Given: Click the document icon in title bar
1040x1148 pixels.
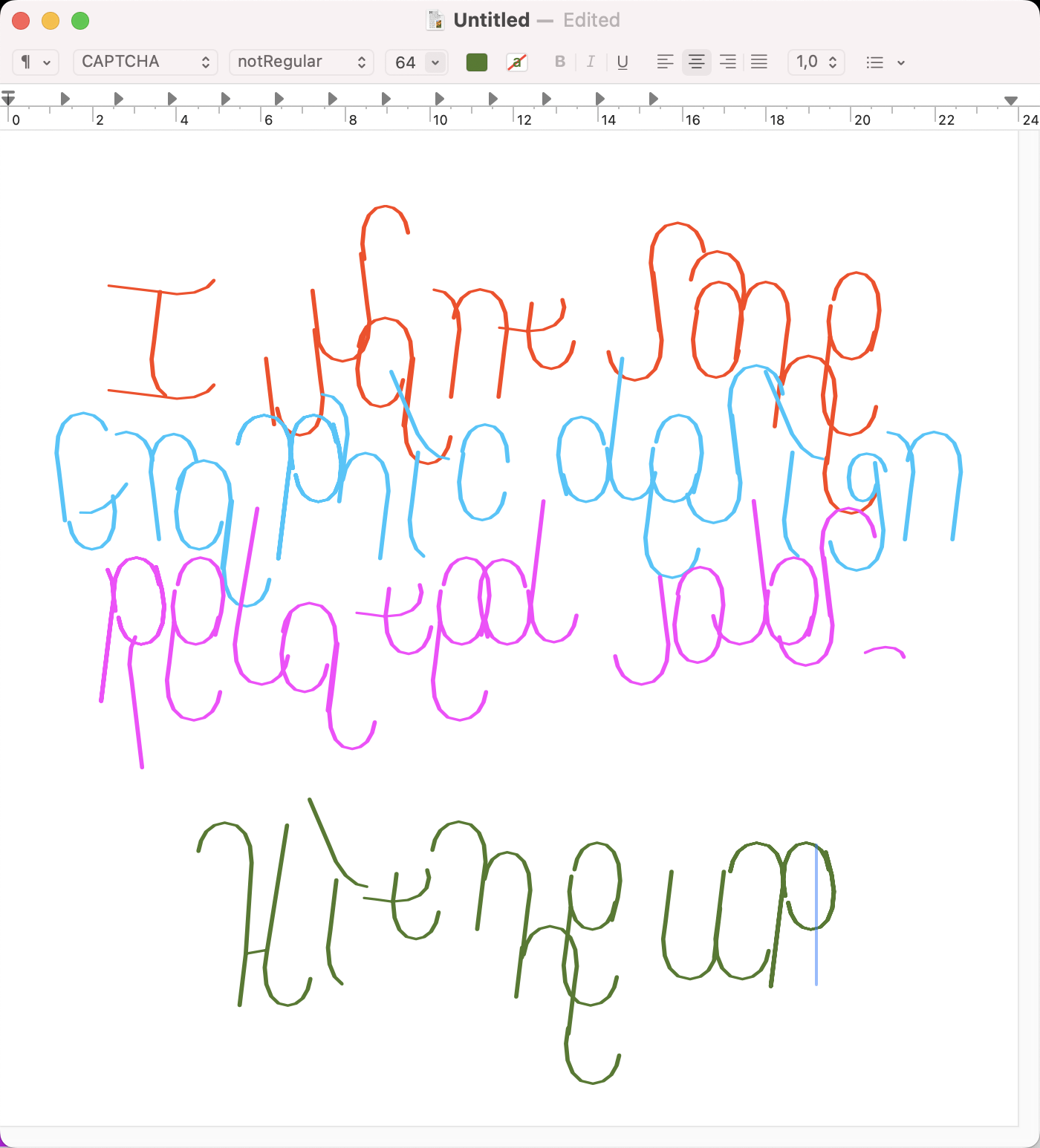Looking at the screenshot, I should click(435, 20).
